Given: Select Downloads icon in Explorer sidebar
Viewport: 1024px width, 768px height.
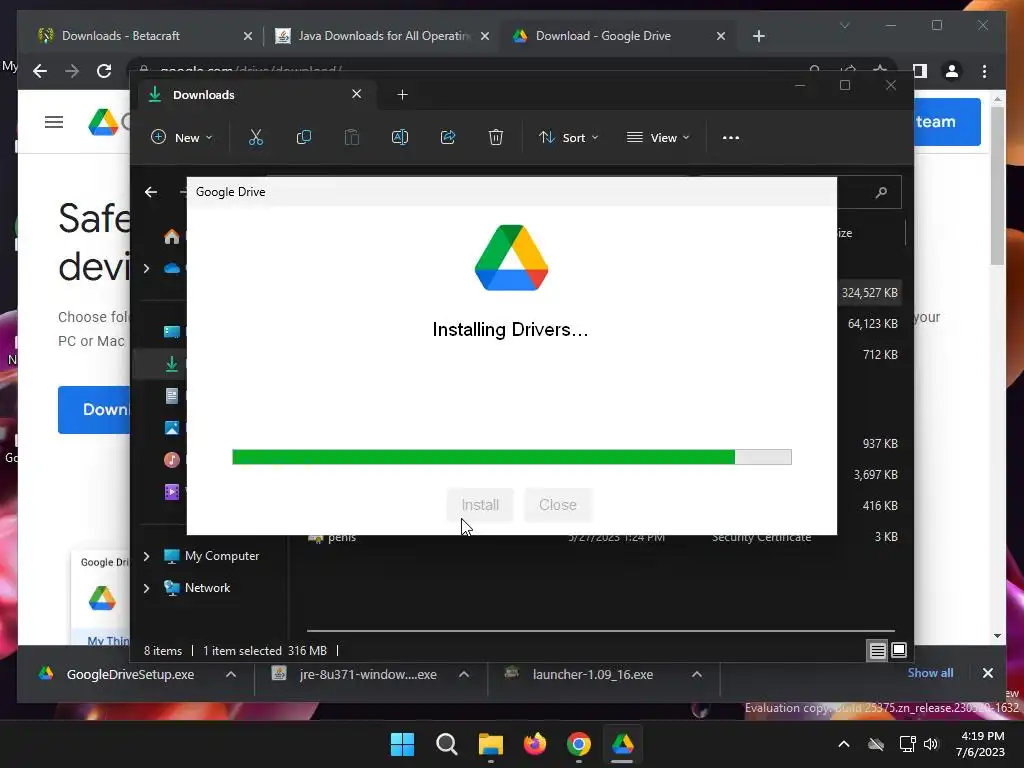Looking at the screenshot, I should pyautogui.click(x=172, y=364).
